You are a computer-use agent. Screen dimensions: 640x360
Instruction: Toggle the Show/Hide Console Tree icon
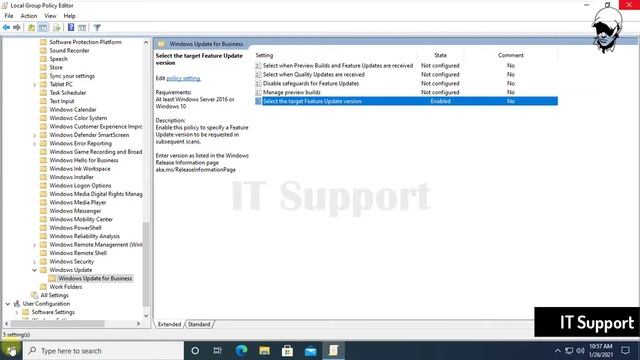tap(43, 27)
